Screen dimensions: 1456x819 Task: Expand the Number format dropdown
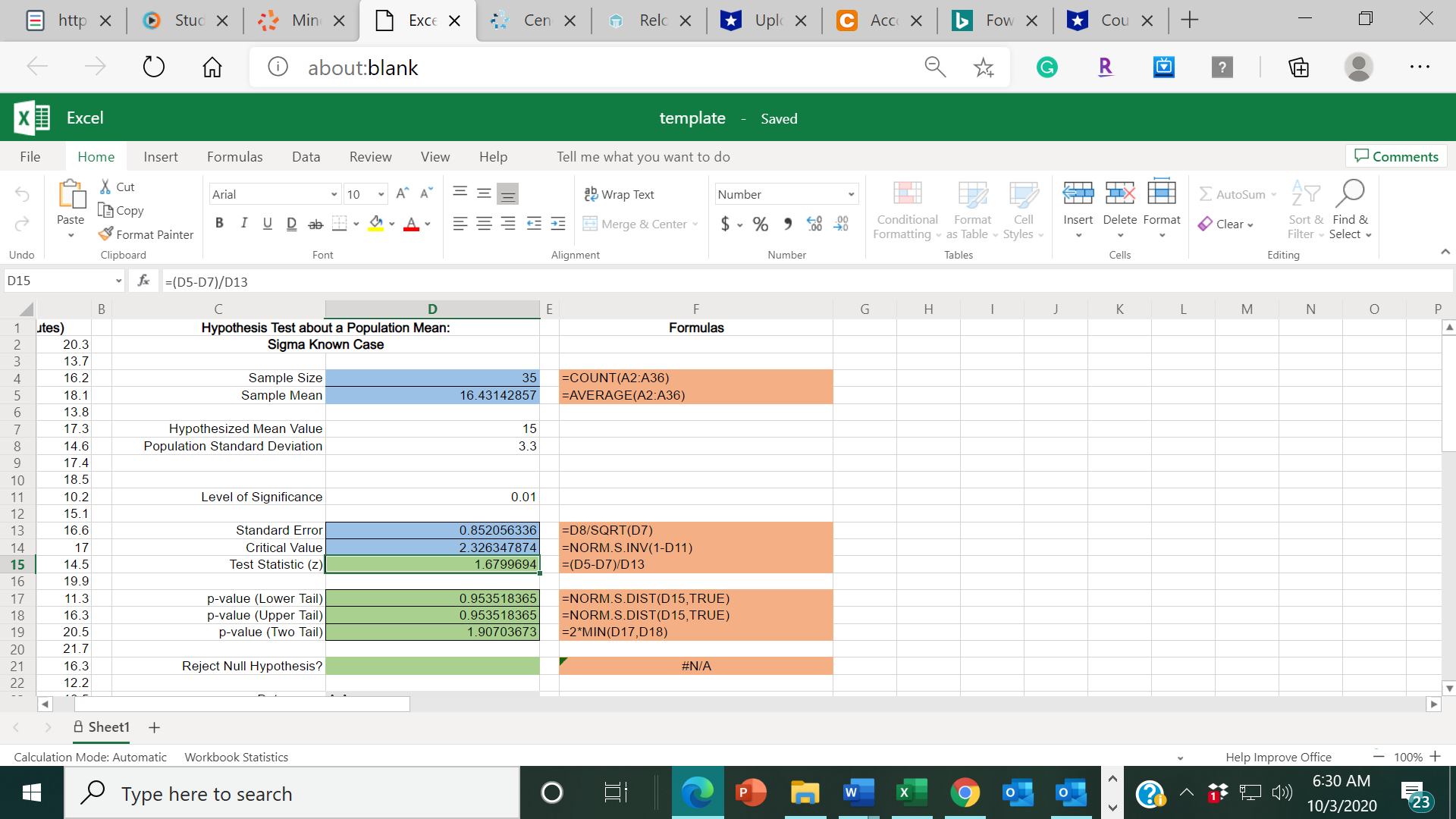pyautogui.click(x=851, y=195)
